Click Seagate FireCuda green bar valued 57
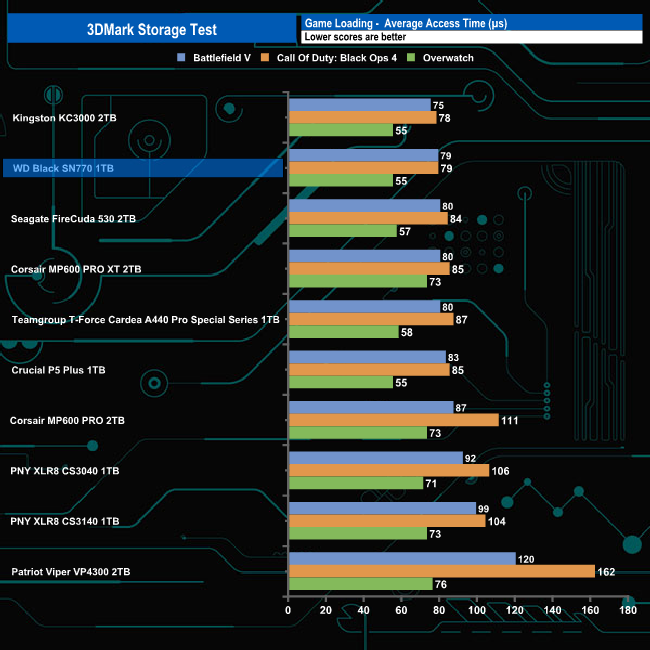 (x=343, y=231)
